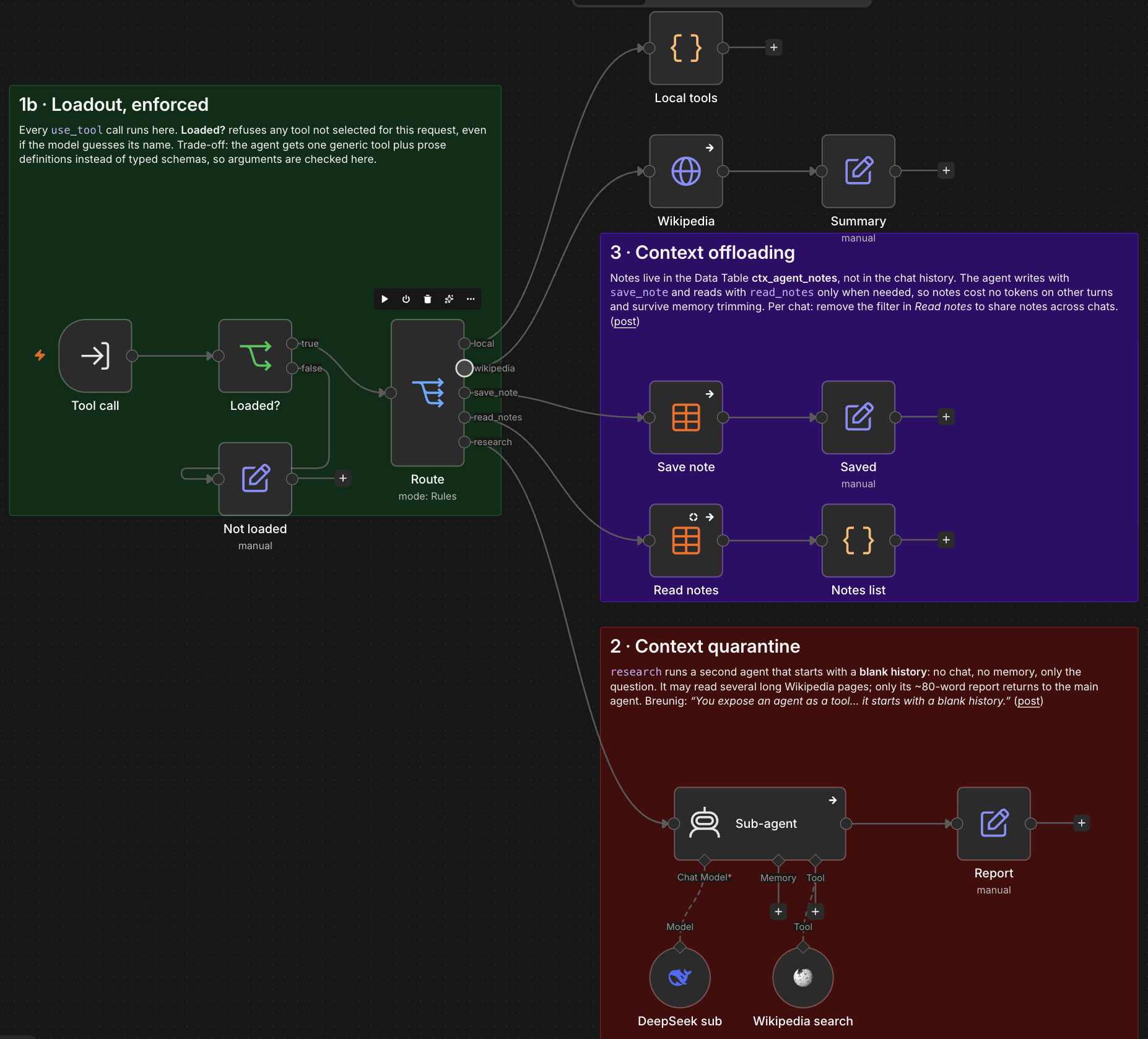Run the Route node with the play icon
Viewport: 1148px width, 1039px height.
point(385,299)
